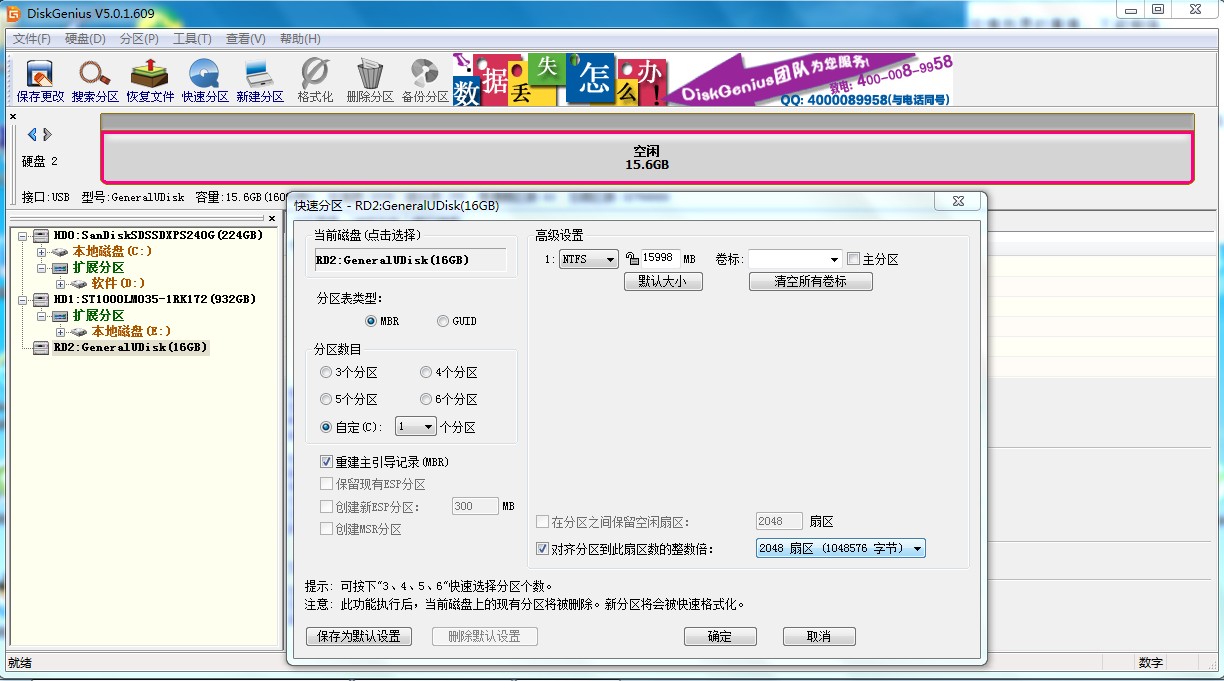Click the 空闲 15.6GB free space bar

(648, 157)
